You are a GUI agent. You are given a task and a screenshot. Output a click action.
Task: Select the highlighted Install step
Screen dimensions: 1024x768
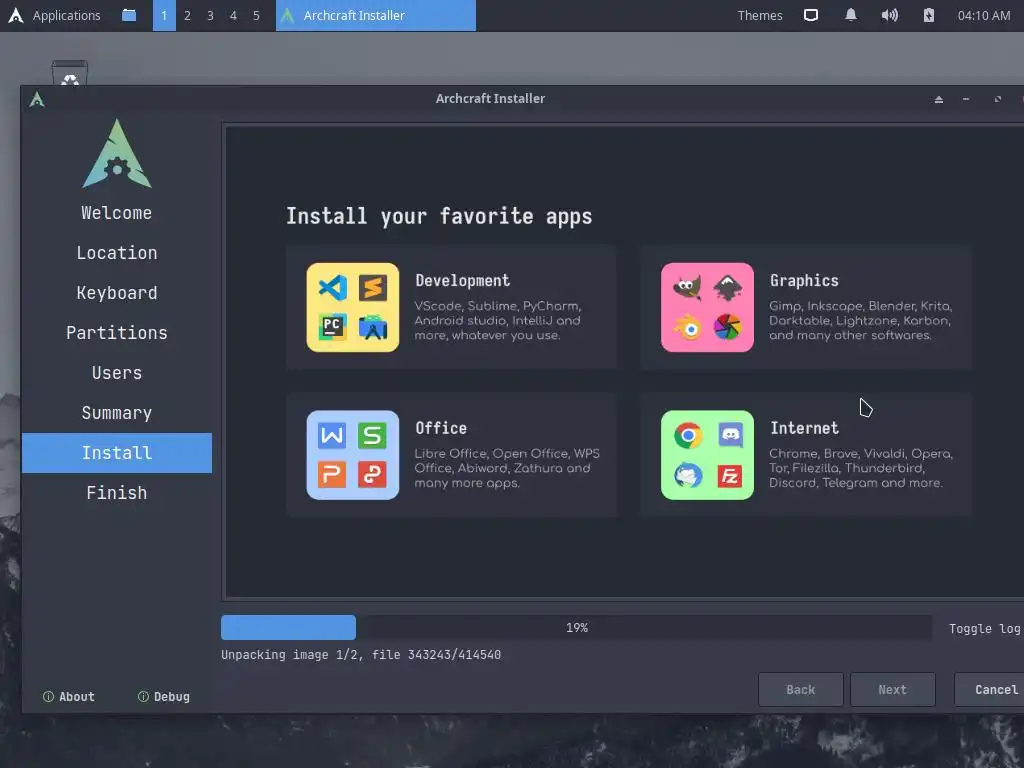(117, 453)
